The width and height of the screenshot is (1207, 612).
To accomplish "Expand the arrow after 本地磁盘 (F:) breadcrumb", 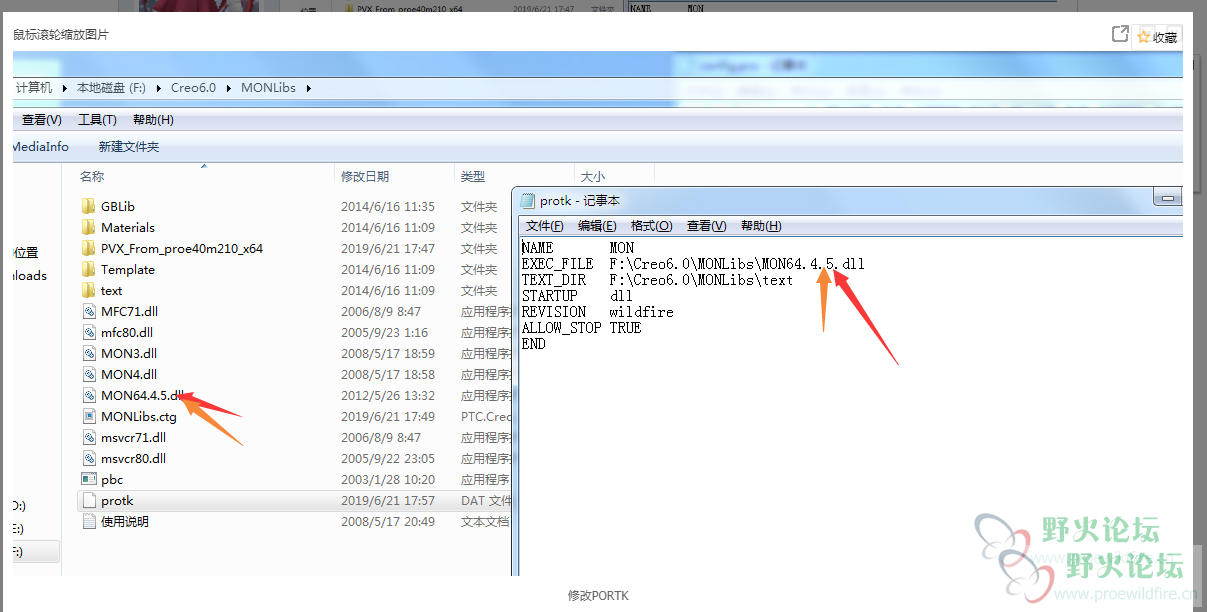I will [x=159, y=88].
